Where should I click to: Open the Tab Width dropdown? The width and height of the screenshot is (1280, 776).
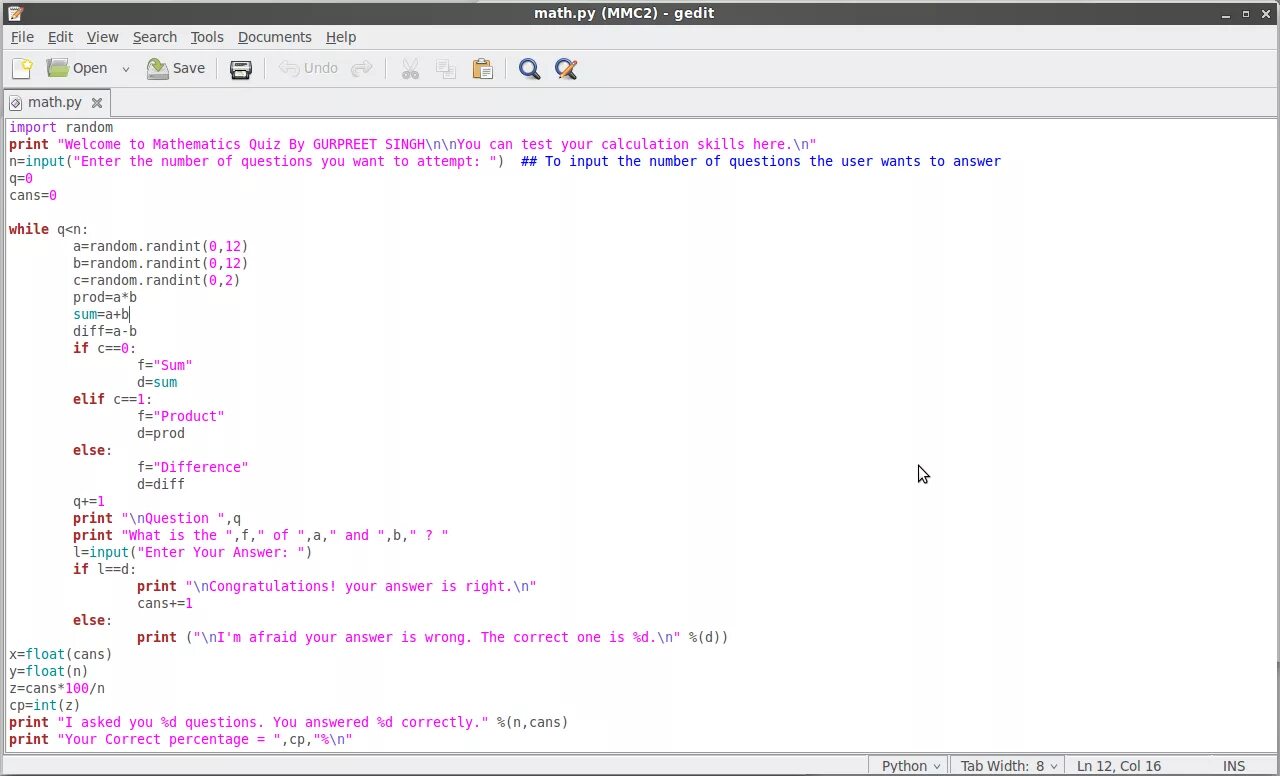tap(1006, 765)
